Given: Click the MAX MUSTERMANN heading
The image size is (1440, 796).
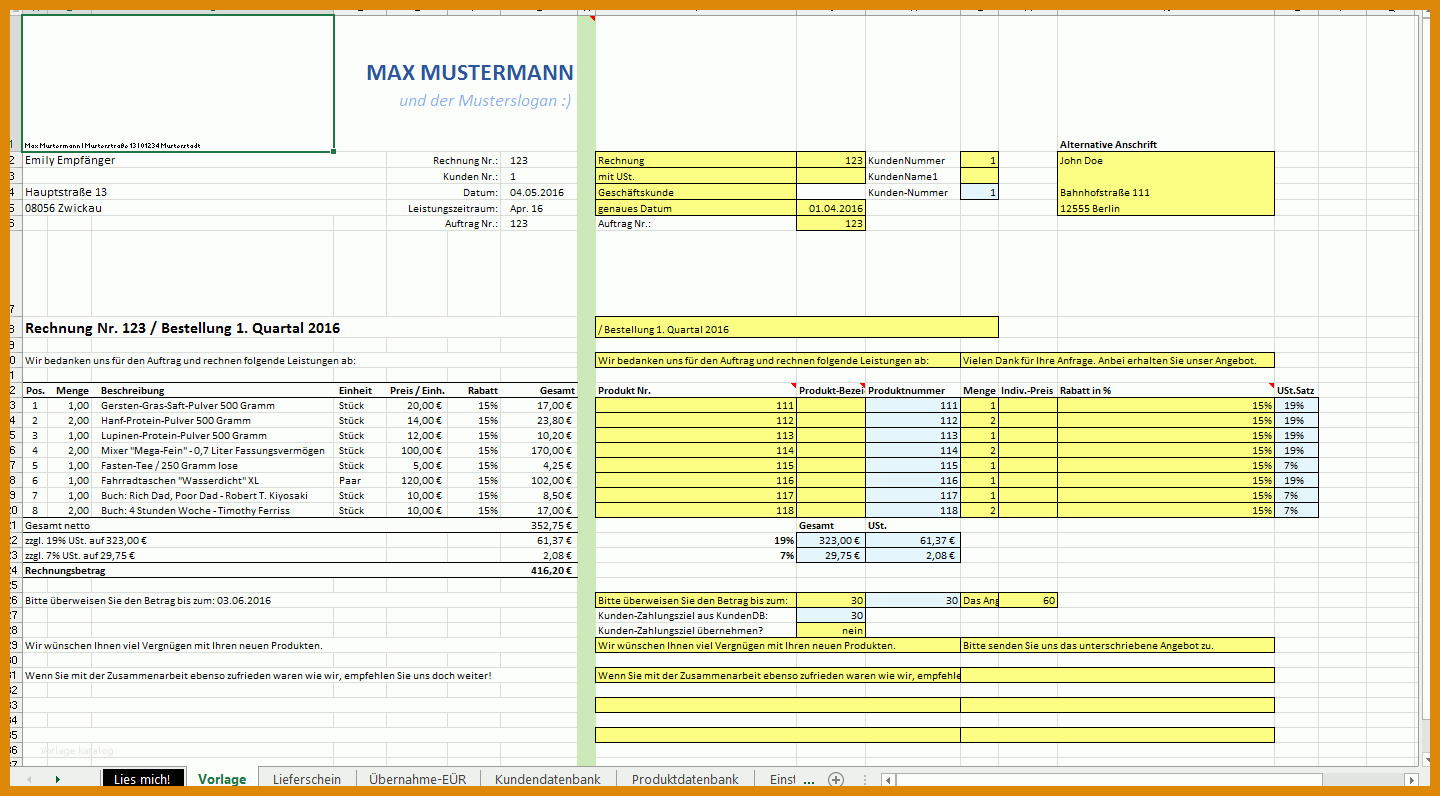Looking at the screenshot, I should [x=470, y=72].
